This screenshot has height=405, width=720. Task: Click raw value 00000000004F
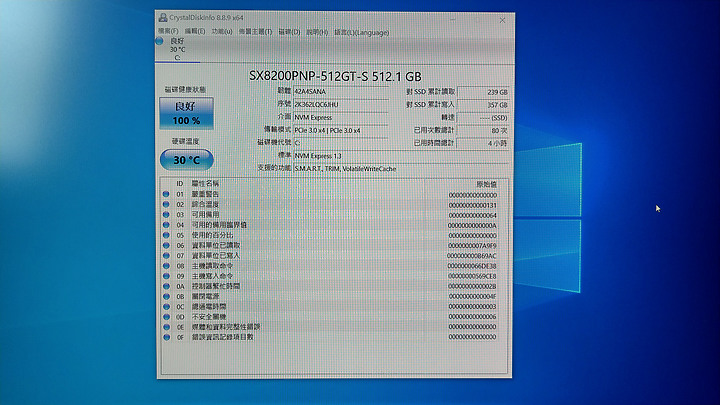click(x=472, y=296)
